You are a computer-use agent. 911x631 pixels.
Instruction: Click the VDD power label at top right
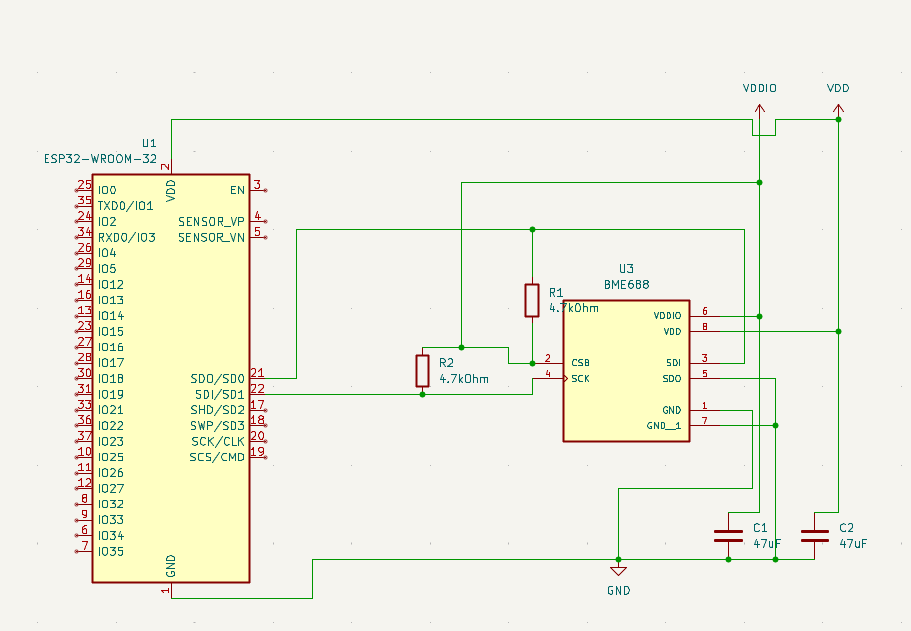(838, 88)
